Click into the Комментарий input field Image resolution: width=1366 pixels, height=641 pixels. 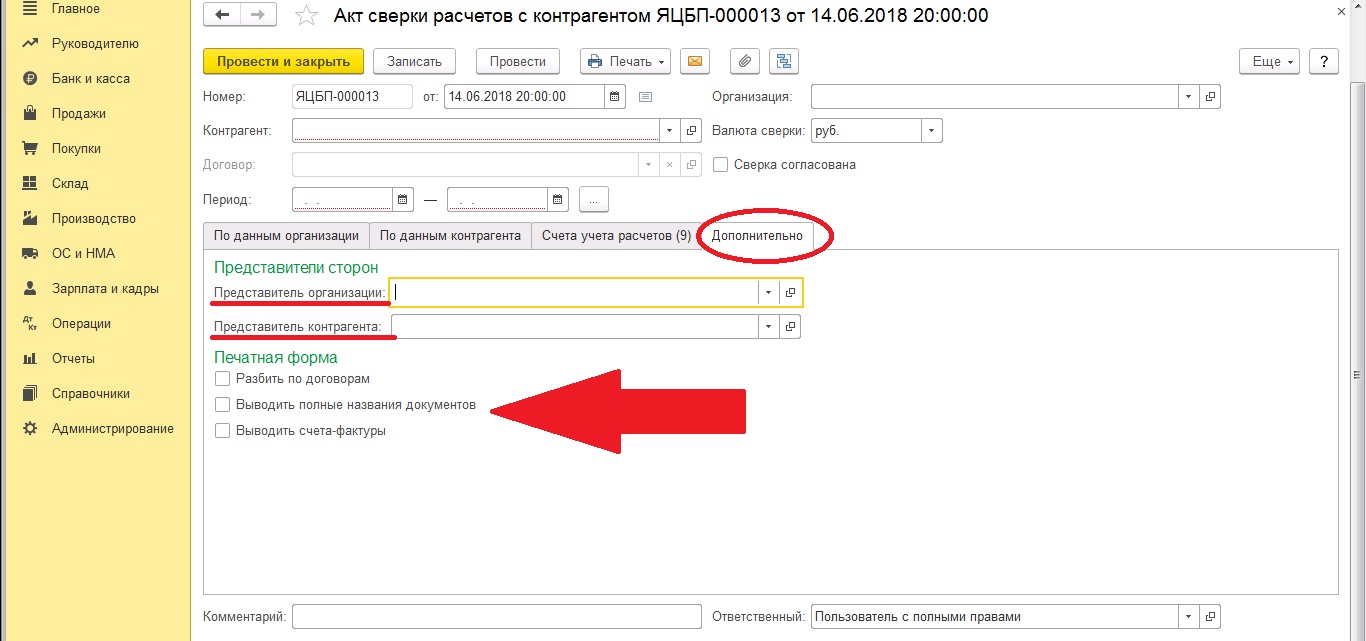point(497,616)
